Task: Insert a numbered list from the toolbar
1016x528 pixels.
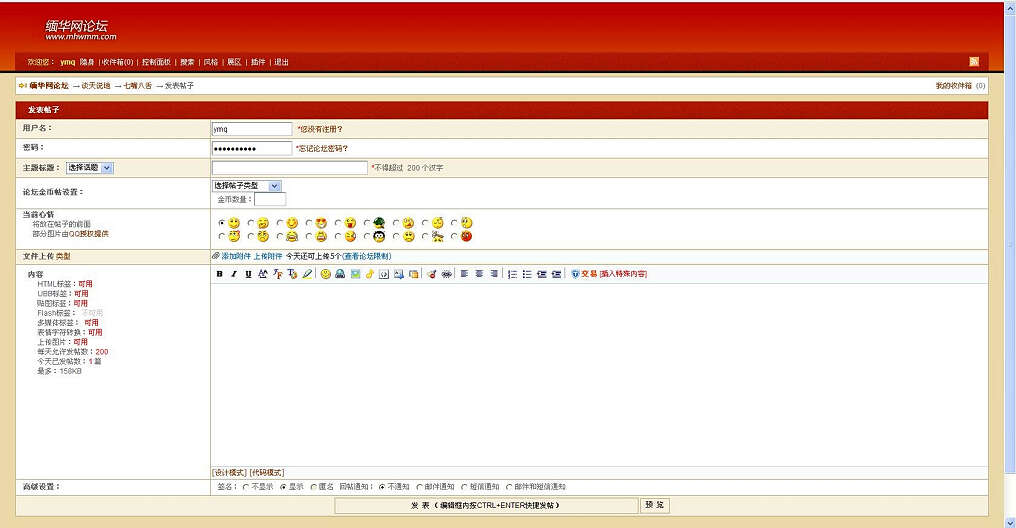Action: [512, 274]
